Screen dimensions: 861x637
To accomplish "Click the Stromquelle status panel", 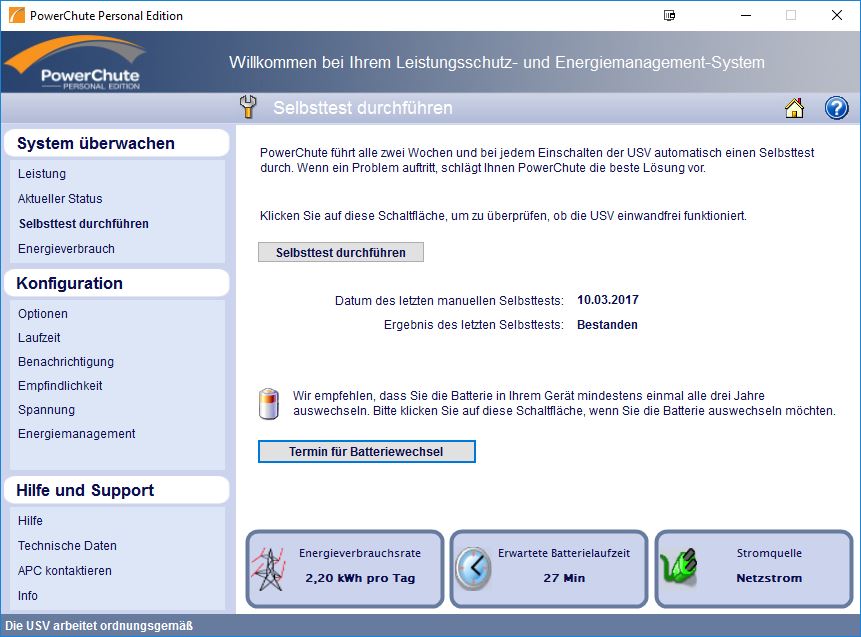I will pyautogui.click(x=754, y=569).
